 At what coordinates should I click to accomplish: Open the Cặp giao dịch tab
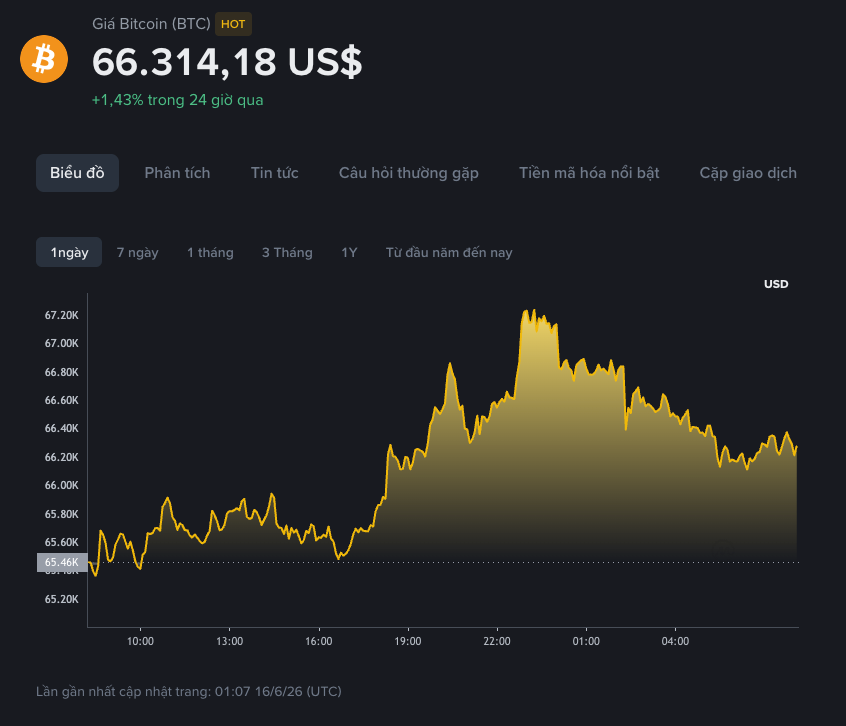click(748, 173)
